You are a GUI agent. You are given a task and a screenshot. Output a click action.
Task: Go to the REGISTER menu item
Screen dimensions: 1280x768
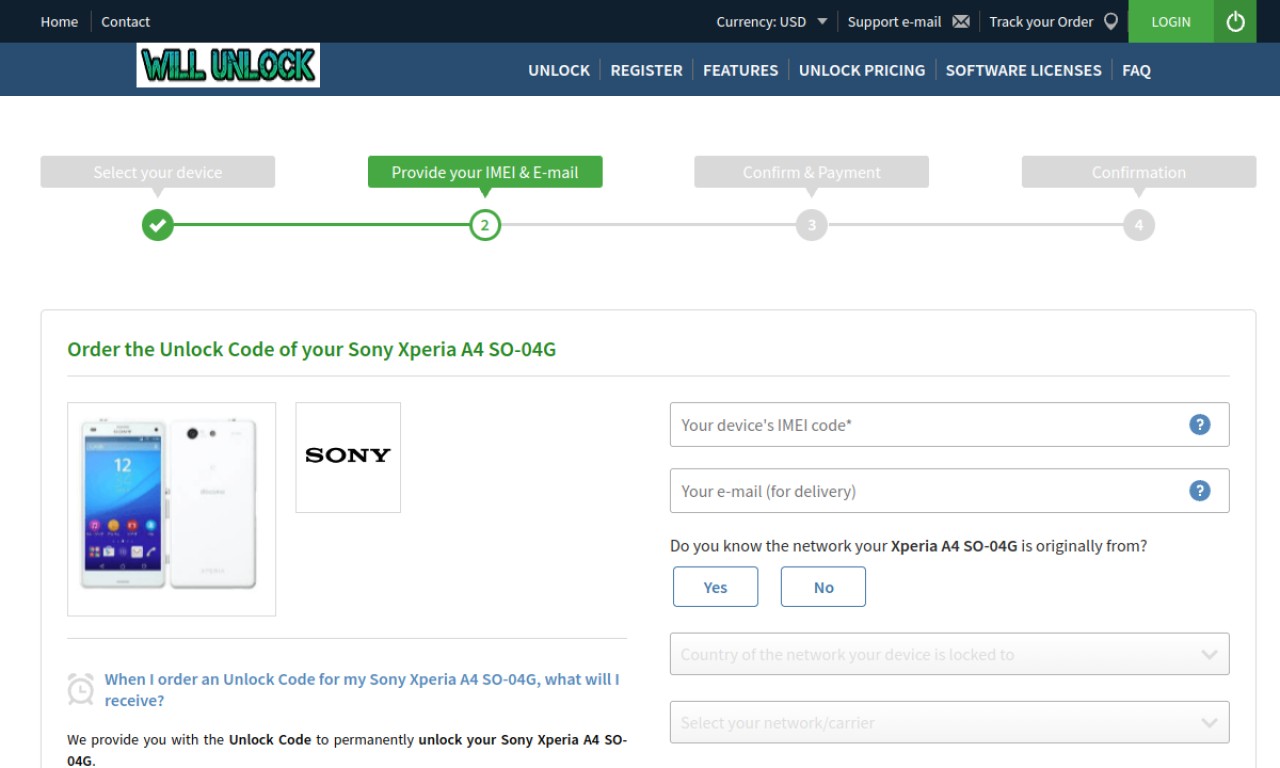[x=646, y=70]
